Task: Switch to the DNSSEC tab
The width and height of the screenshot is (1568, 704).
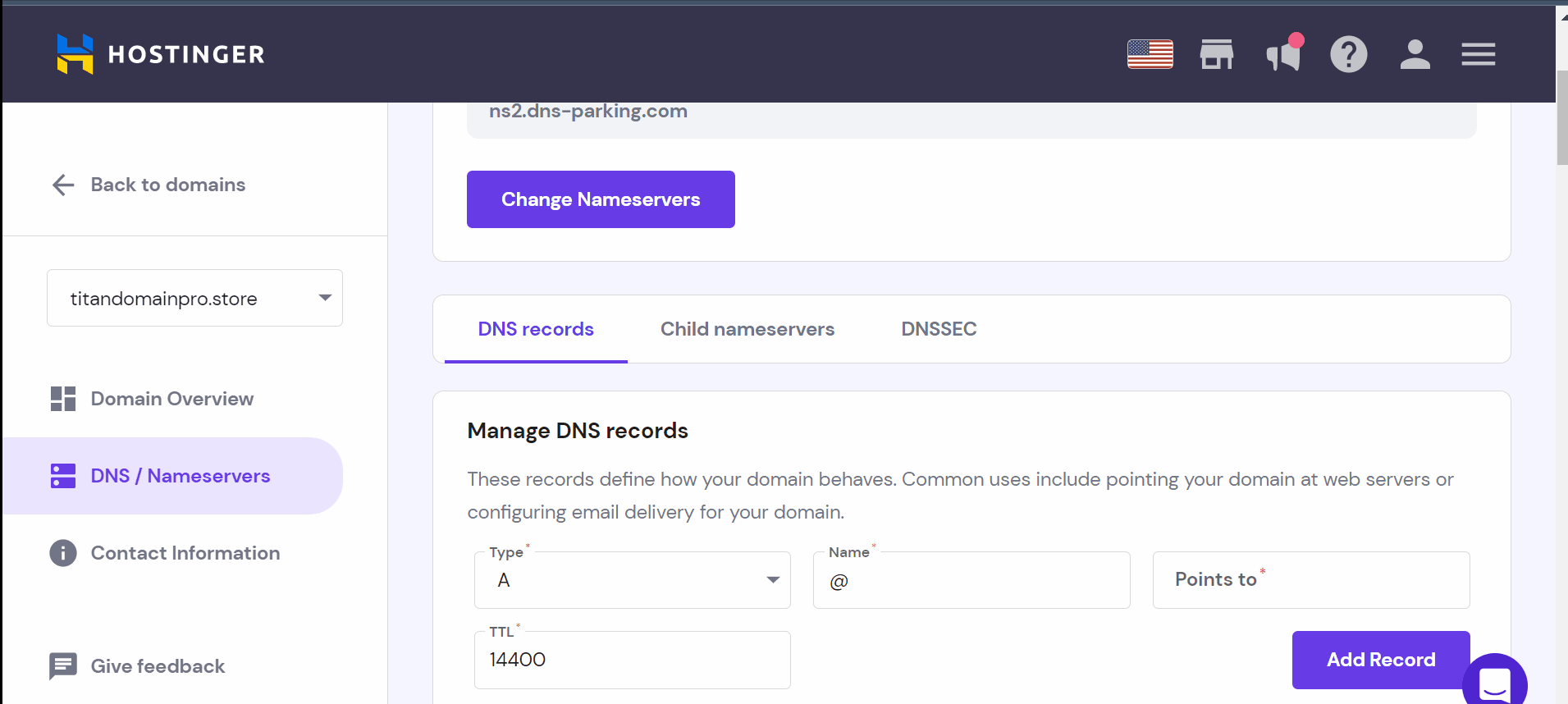Action: pyautogui.click(x=939, y=329)
